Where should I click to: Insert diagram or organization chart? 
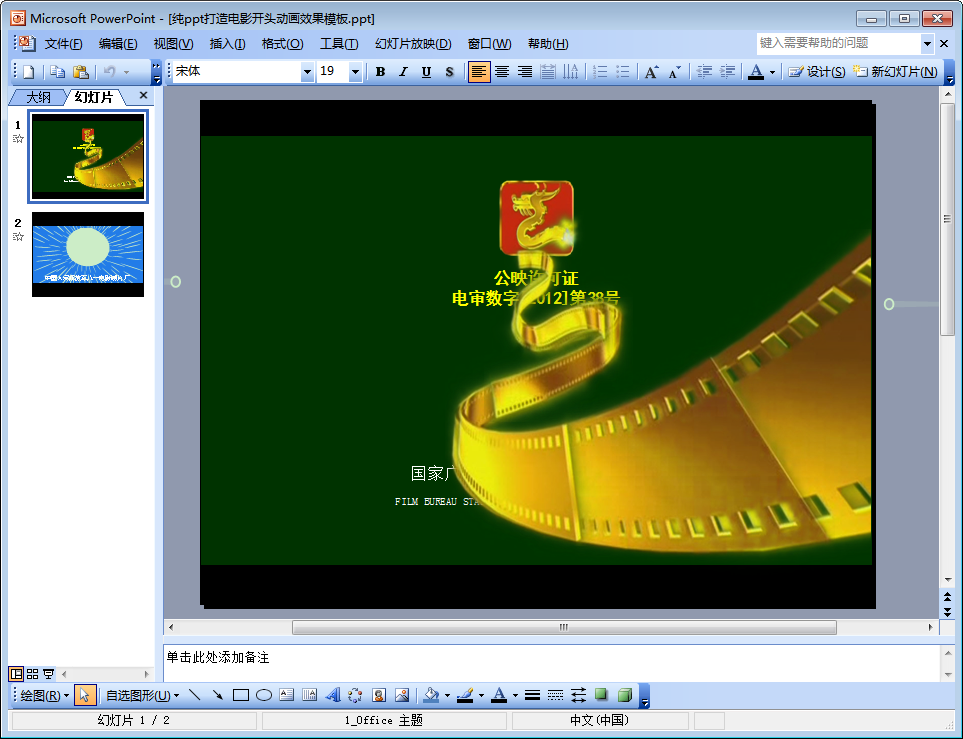[356, 695]
